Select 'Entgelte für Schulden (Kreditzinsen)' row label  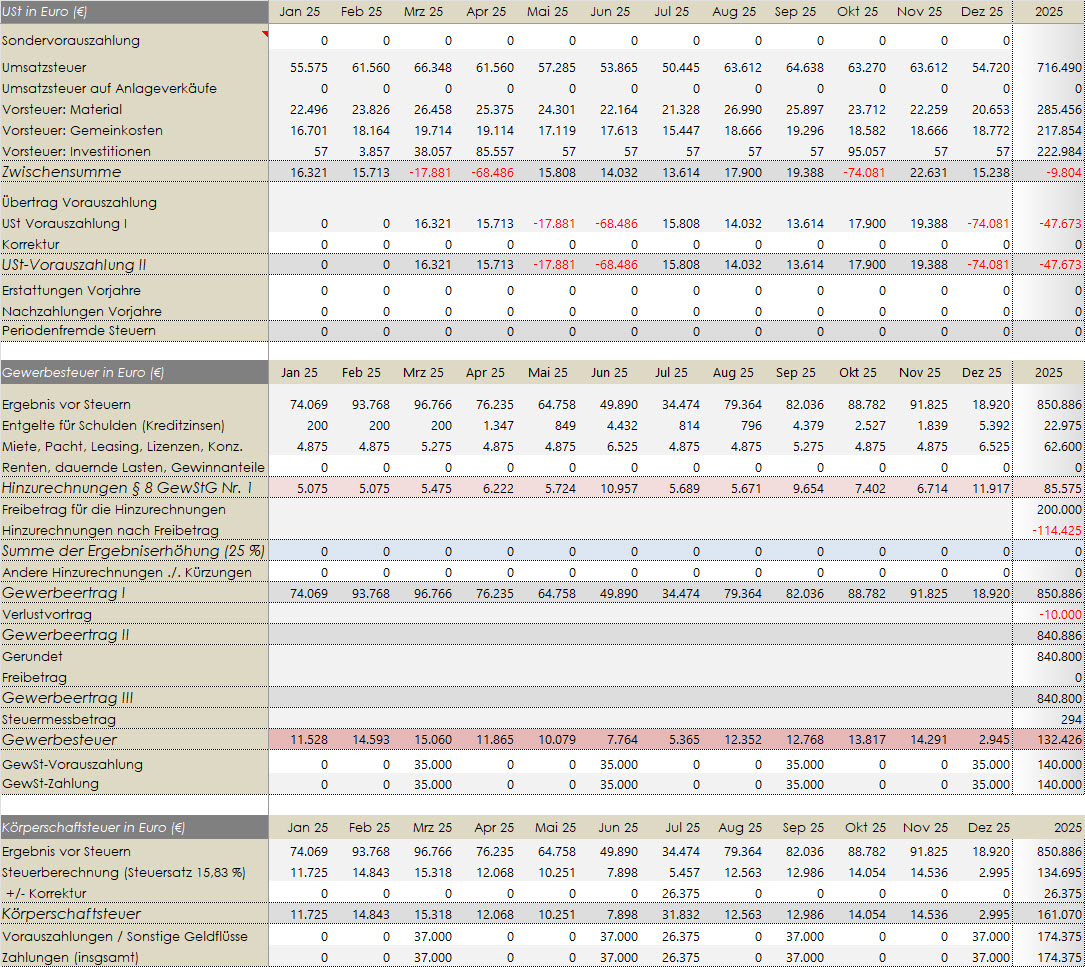[113, 426]
